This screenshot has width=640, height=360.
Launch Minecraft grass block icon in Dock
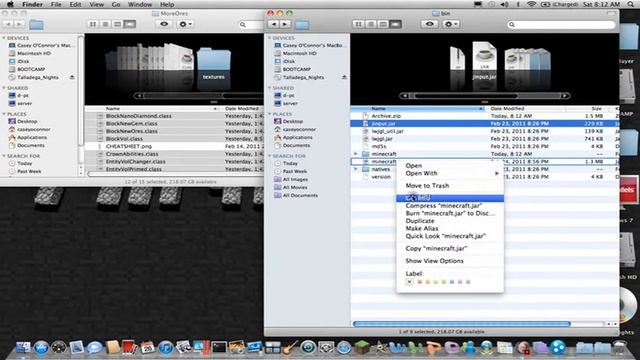(x=361, y=348)
